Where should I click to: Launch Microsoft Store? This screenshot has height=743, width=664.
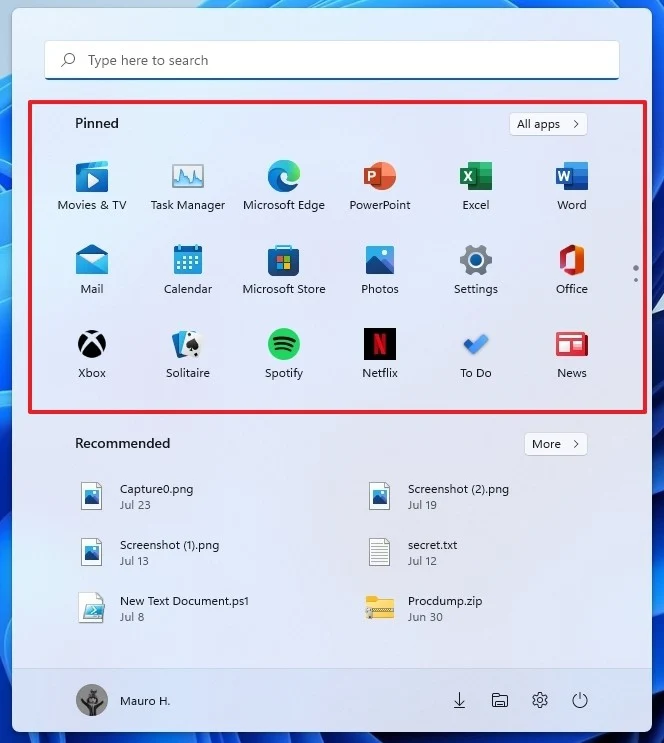tap(284, 270)
